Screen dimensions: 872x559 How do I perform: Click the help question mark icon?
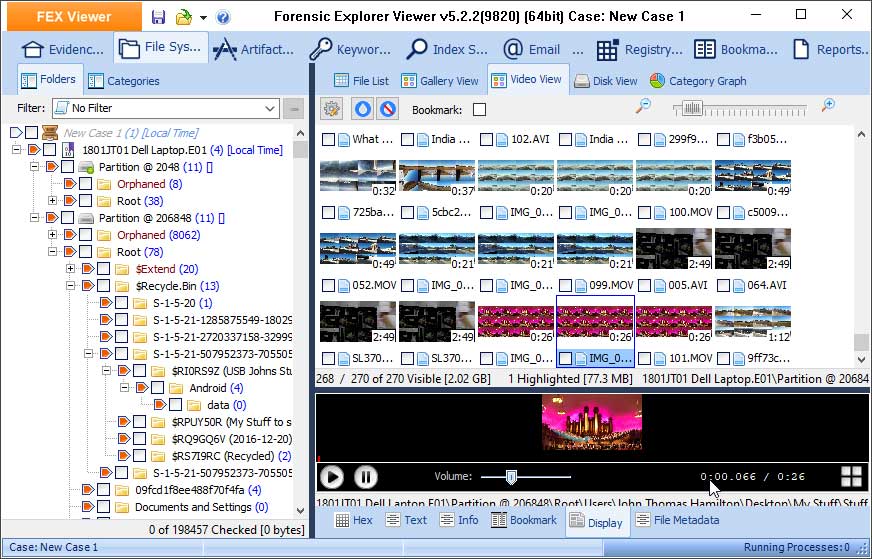click(222, 17)
